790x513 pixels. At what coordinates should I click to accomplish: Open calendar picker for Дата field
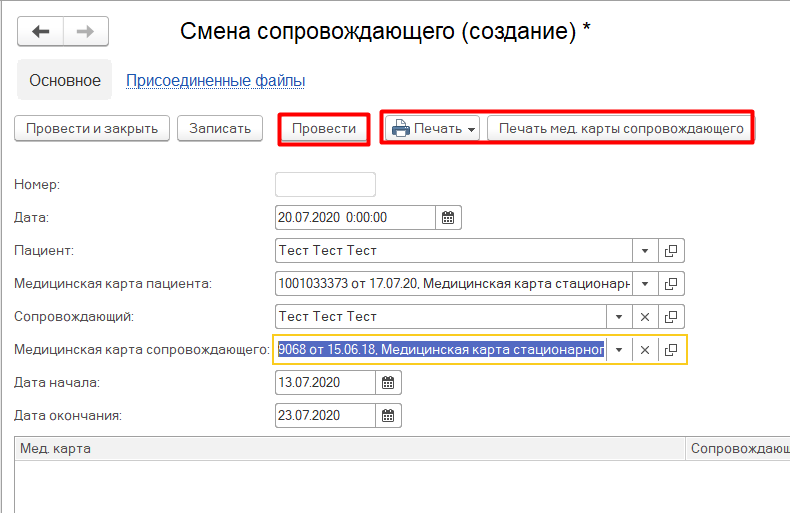coord(448,217)
